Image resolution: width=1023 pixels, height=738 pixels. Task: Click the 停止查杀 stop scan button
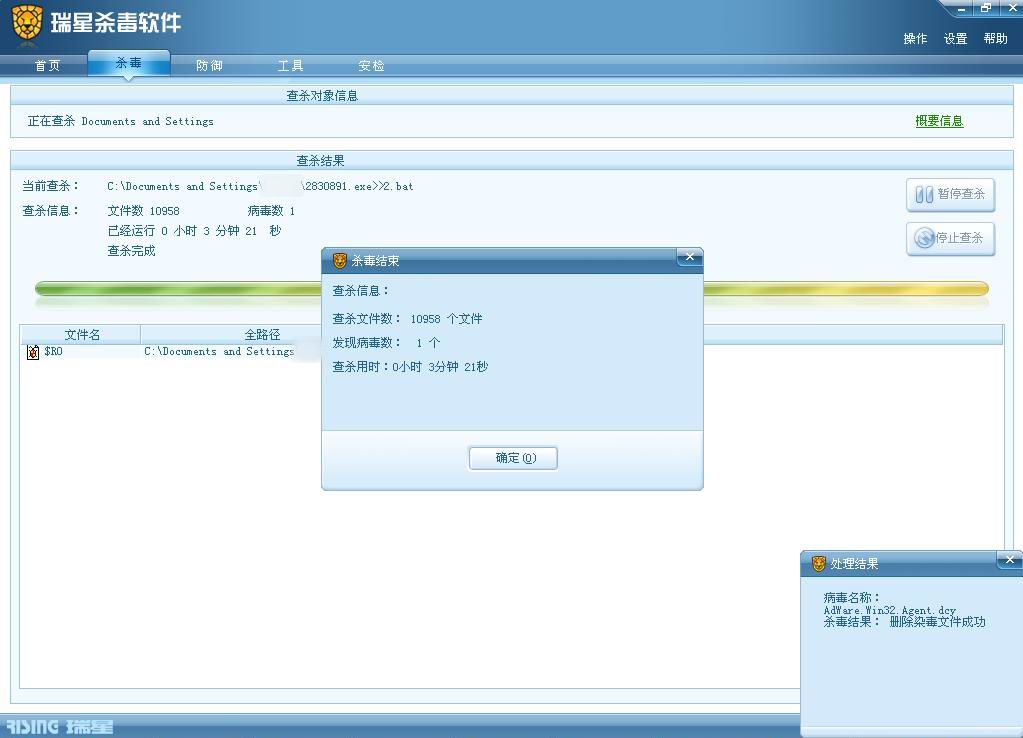pos(951,238)
